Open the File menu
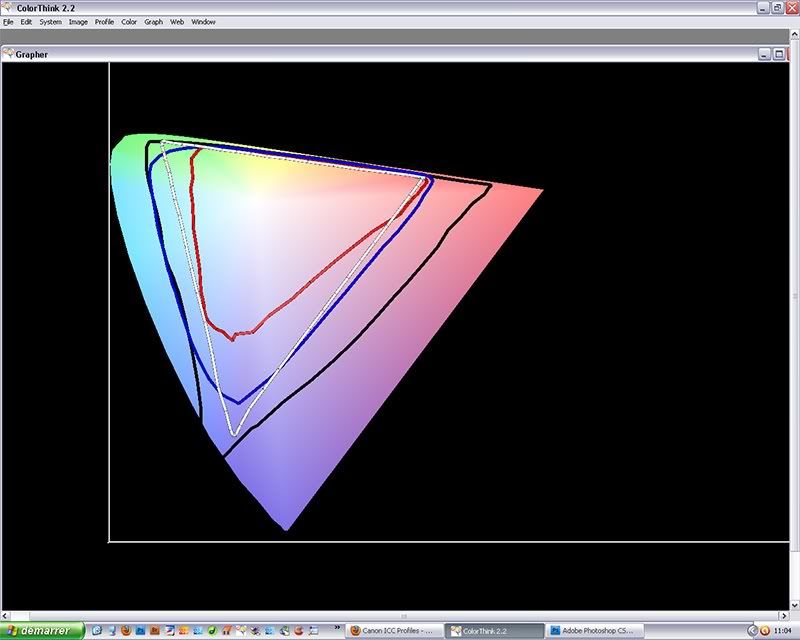Image resolution: width=800 pixels, height=640 pixels. click(8, 22)
